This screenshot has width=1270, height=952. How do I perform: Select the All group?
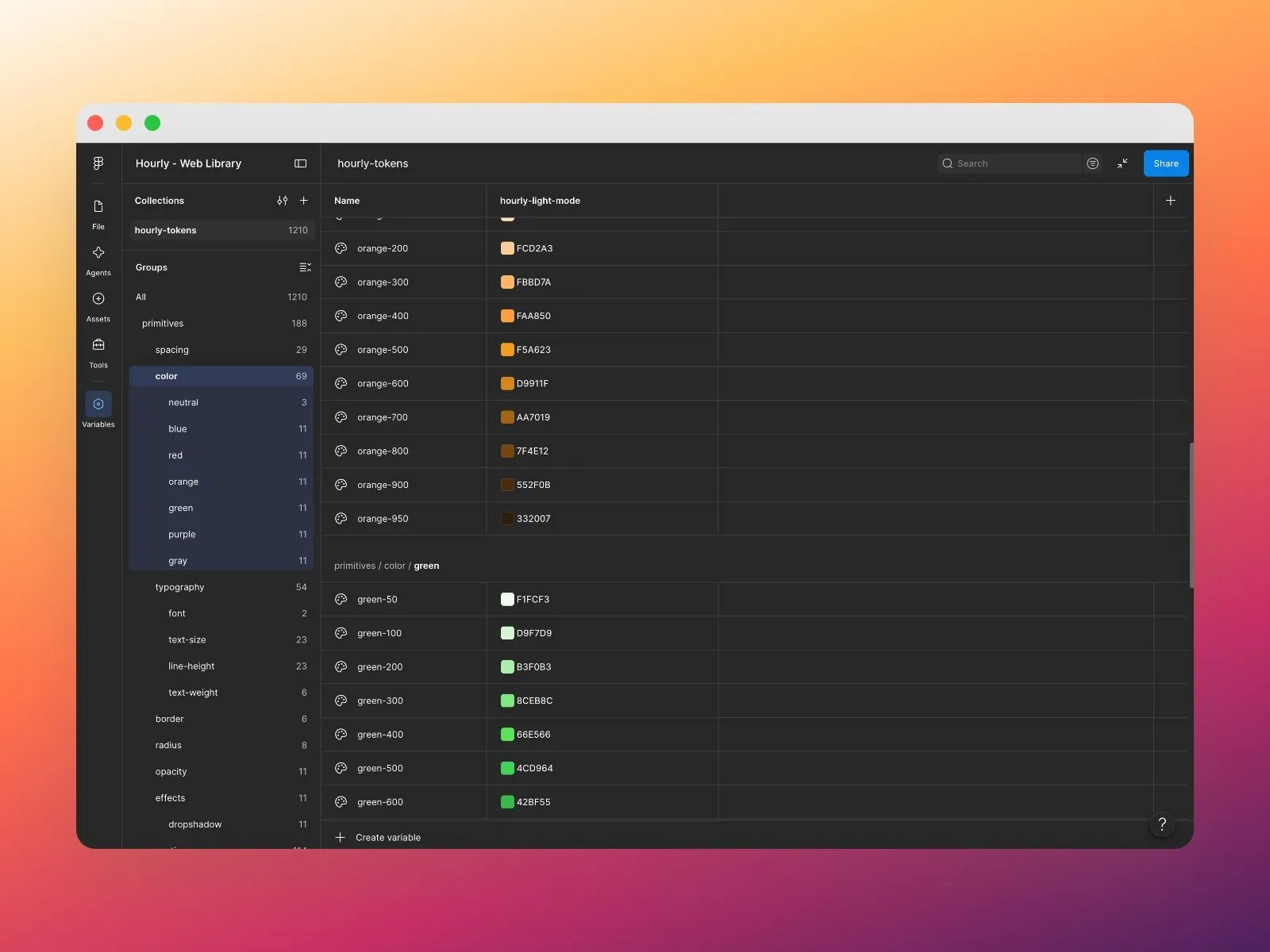[221, 297]
